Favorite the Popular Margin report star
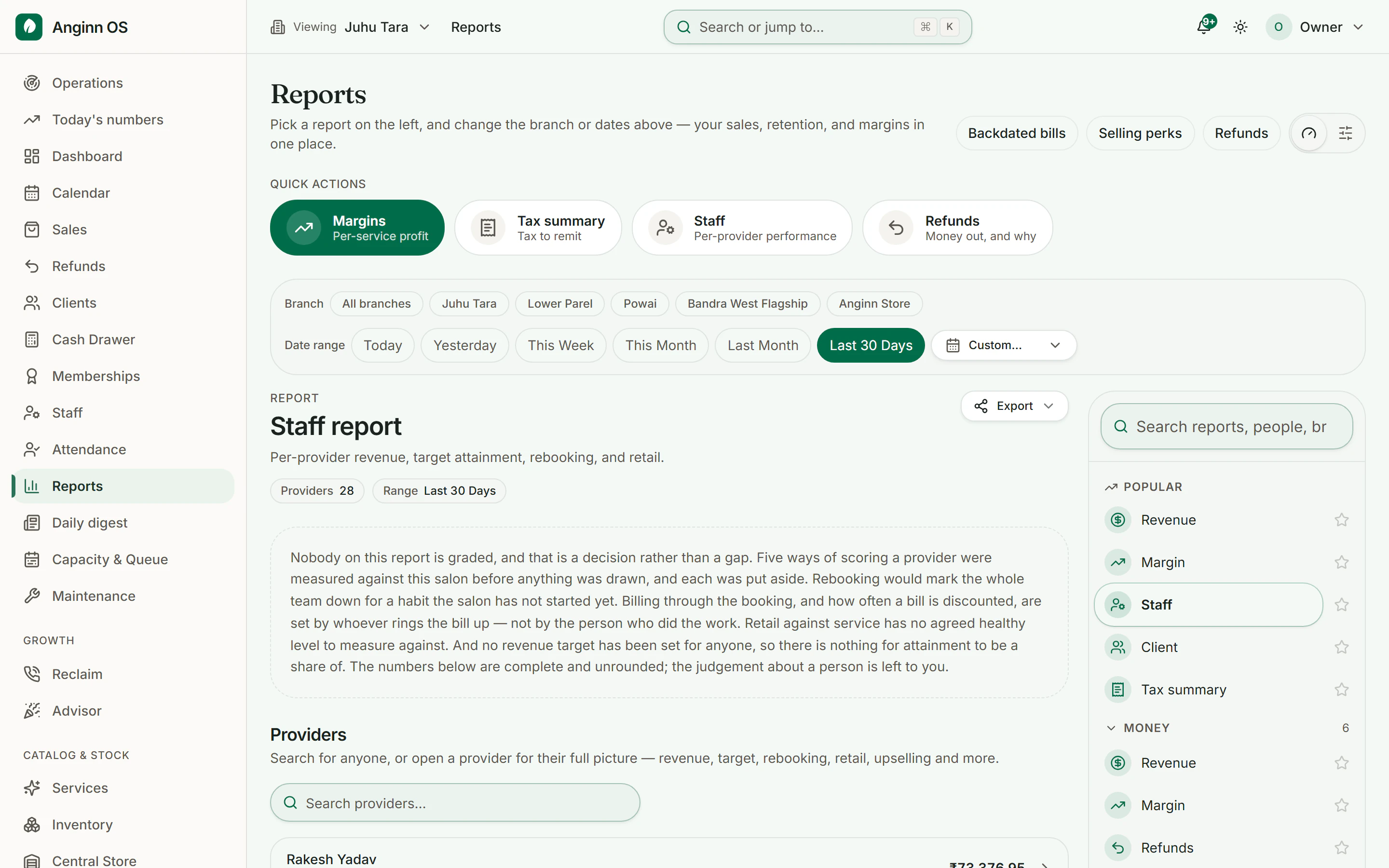The image size is (1389, 868). [1341, 563]
